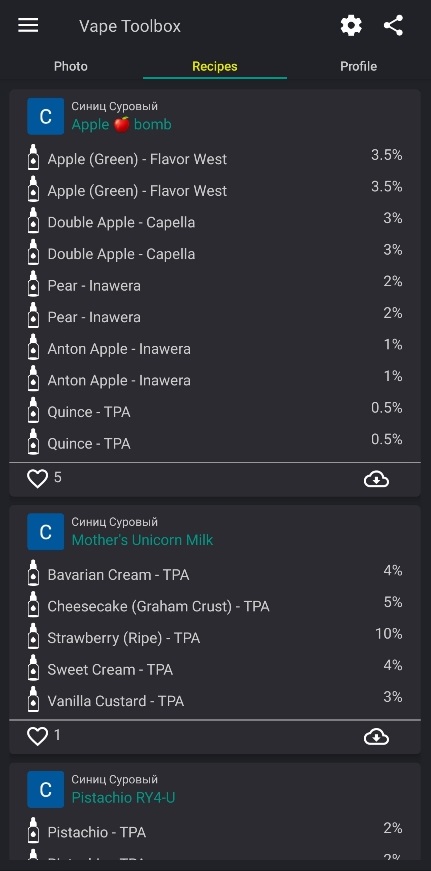Switch to the Photo tab
431x871 pixels.
tap(71, 66)
